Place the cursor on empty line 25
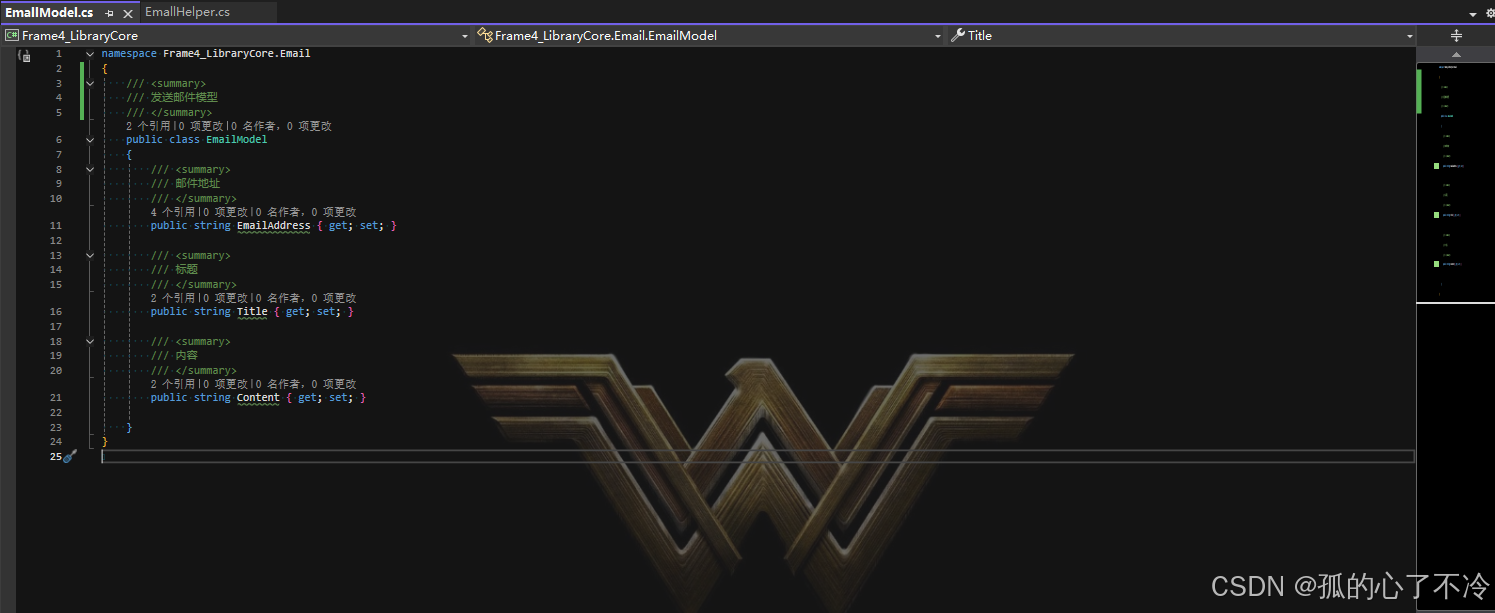The image size is (1495, 613). click(758, 457)
